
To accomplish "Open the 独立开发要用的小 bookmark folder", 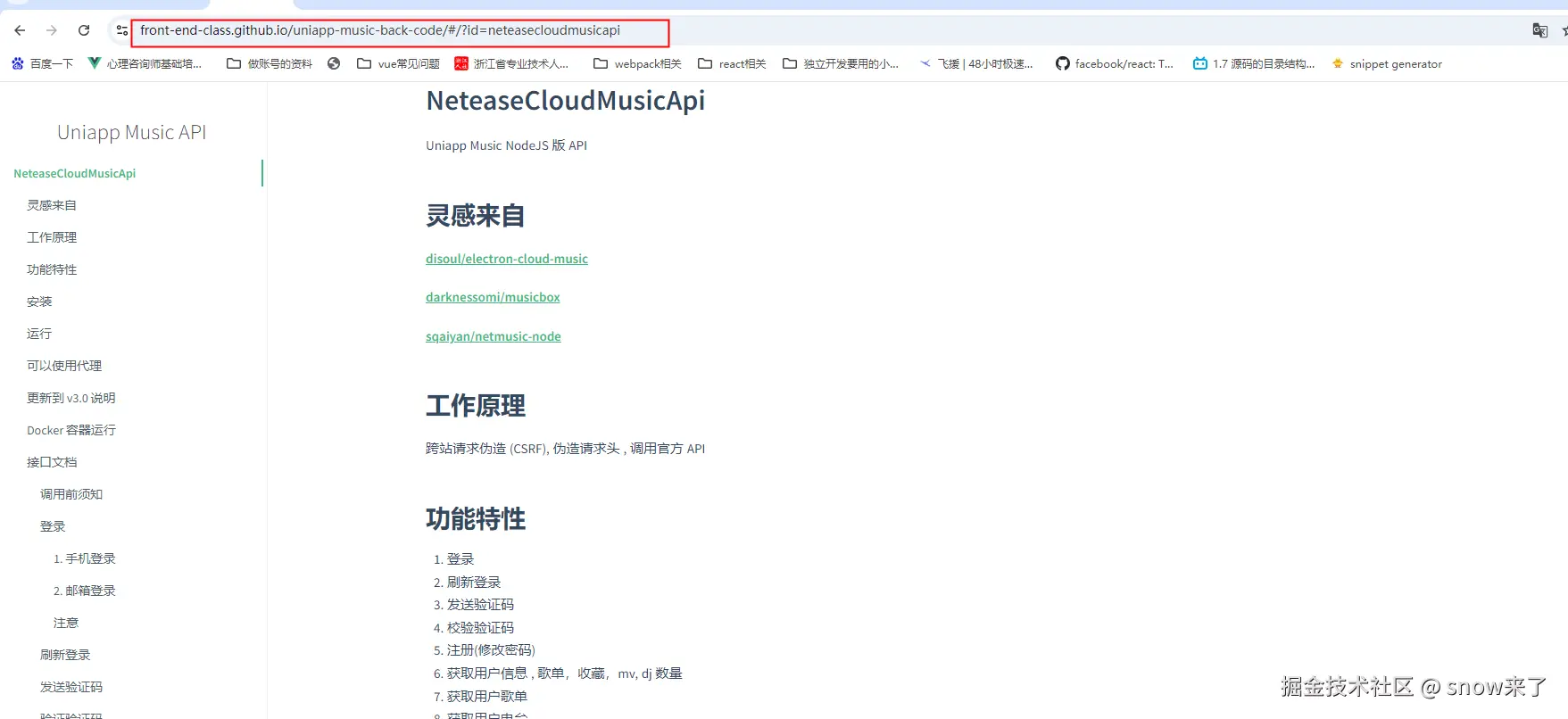I will 841,63.
